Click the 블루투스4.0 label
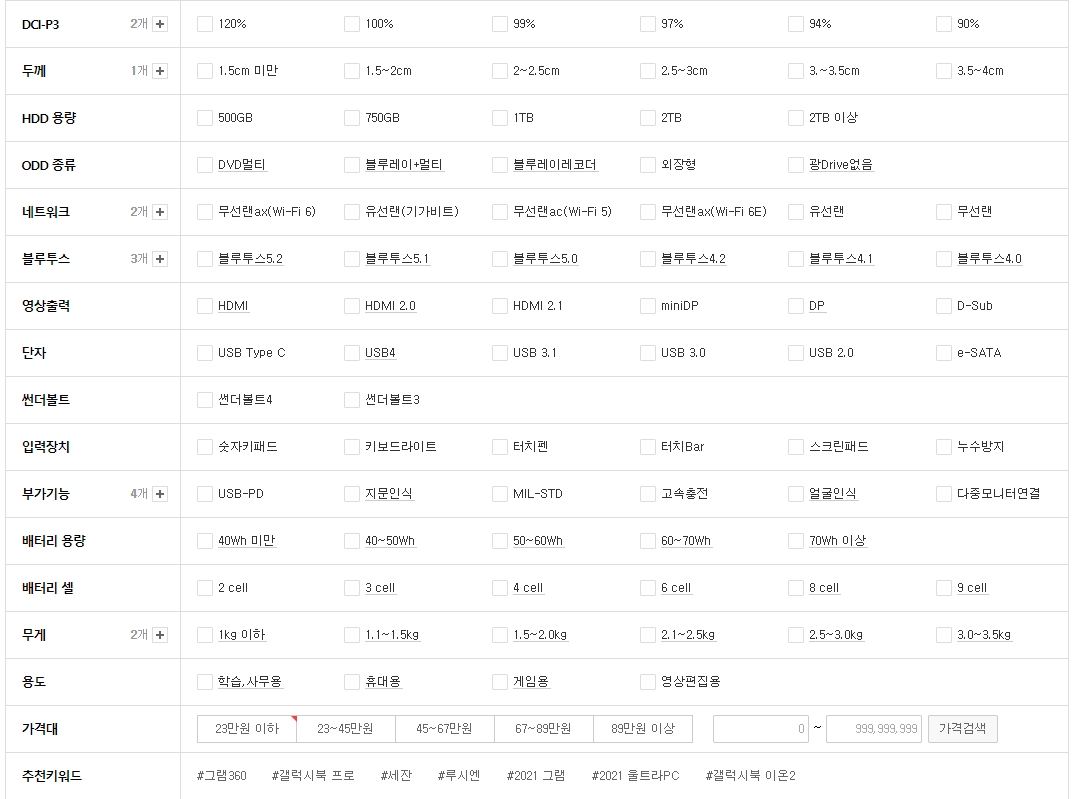Screen dimensions: 1074x799 click(x=989, y=259)
